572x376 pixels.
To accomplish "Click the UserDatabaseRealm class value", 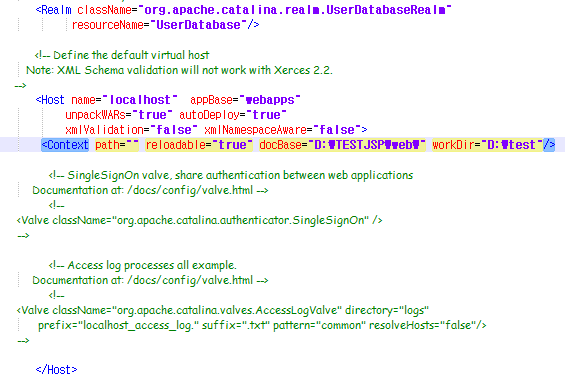I will (295, 10).
